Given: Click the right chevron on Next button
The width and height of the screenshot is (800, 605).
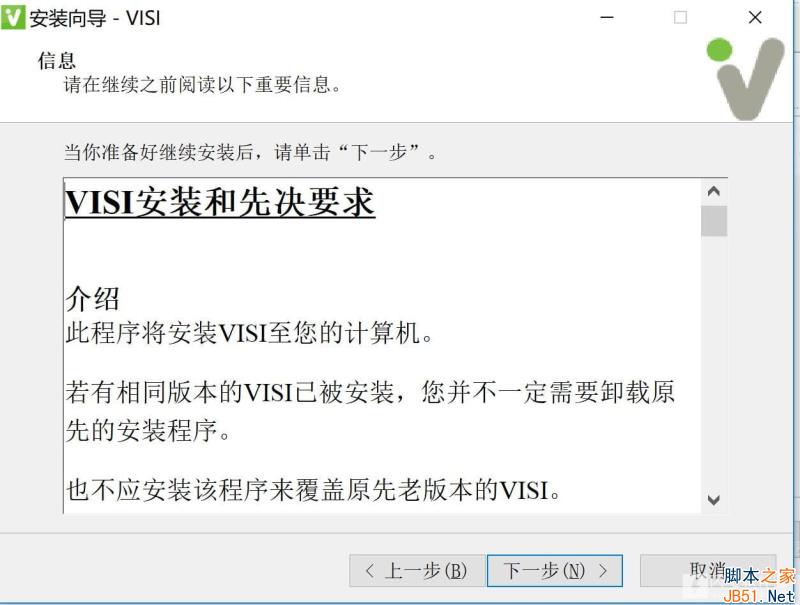Looking at the screenshot, I should tap(603, 570).
